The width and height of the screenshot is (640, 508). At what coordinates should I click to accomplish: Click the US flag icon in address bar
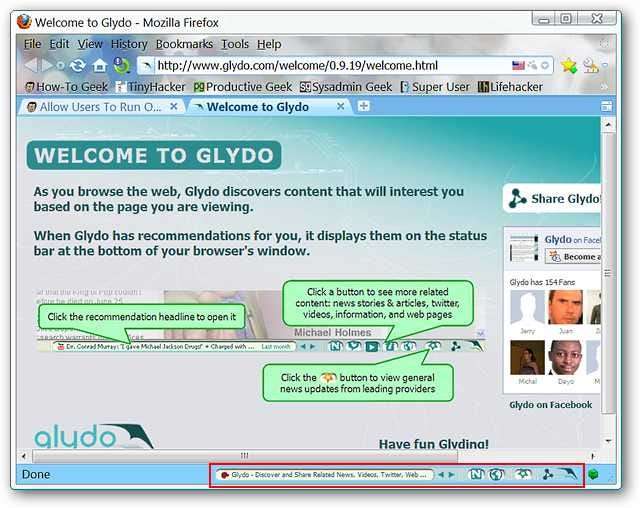click(x=518, y=65)
